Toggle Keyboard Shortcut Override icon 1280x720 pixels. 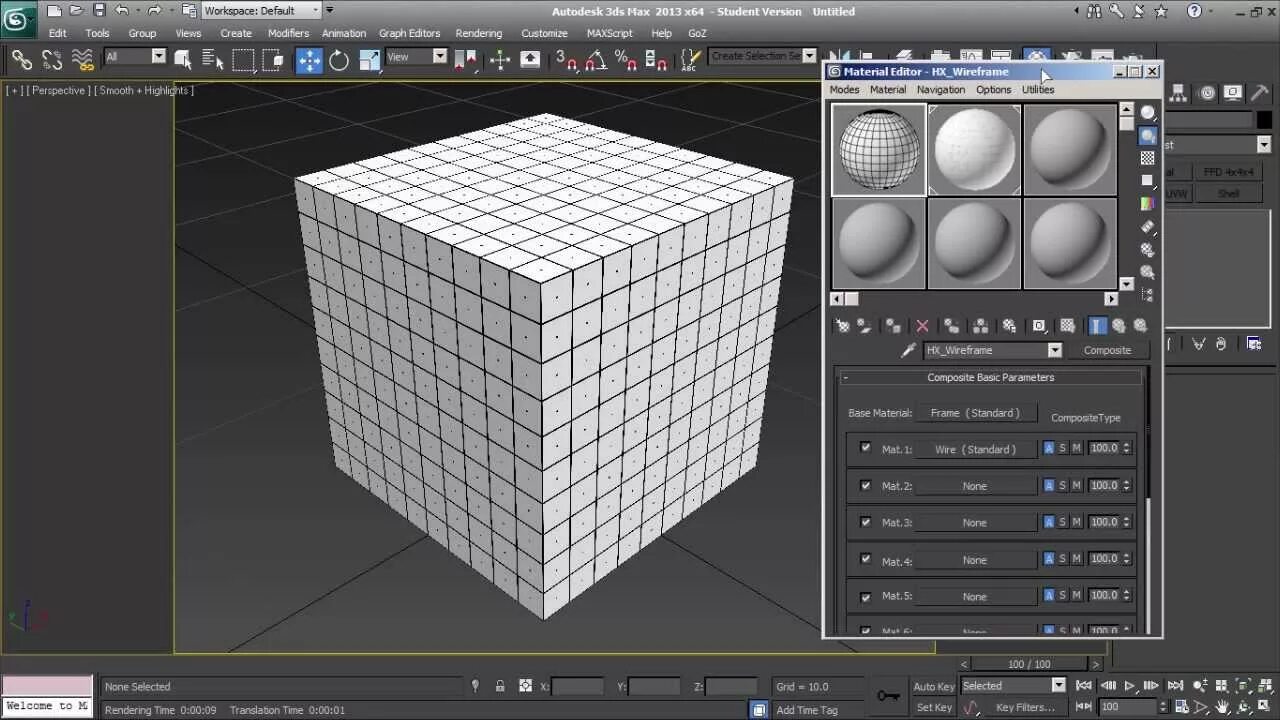[x=530, y=60]
